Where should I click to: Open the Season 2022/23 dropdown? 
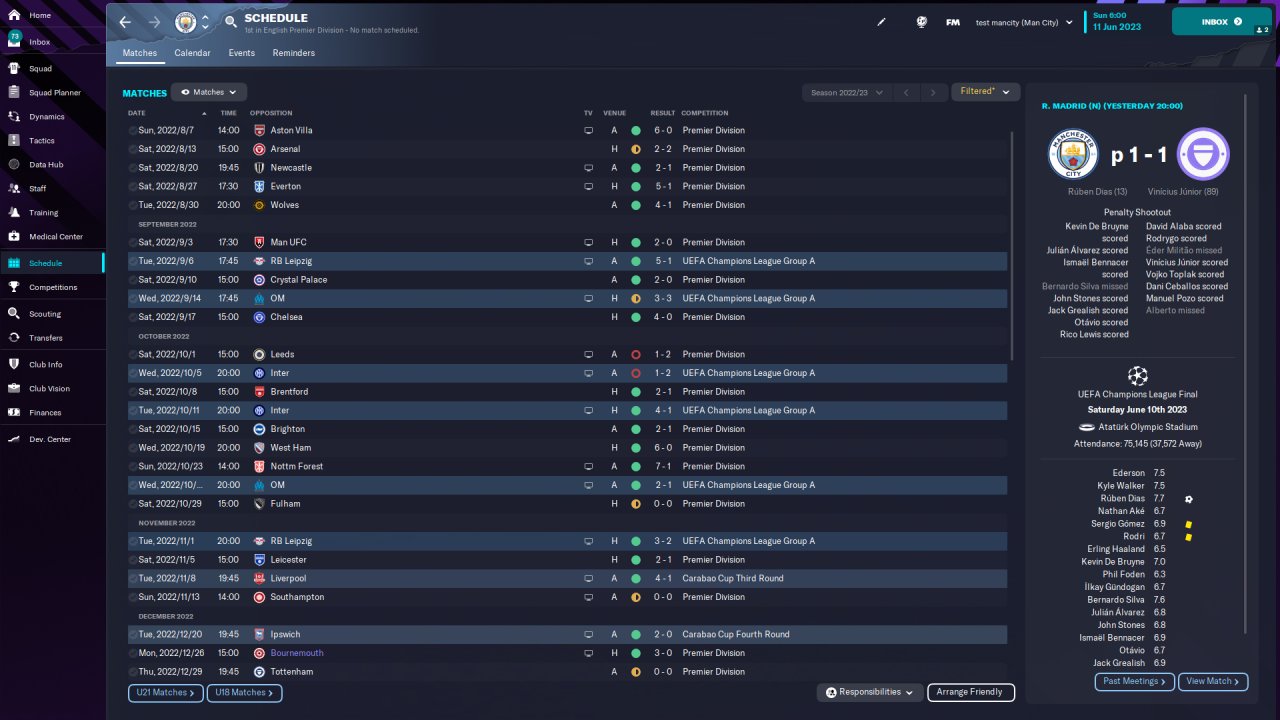pyautogui.click(x=846, y=92)
